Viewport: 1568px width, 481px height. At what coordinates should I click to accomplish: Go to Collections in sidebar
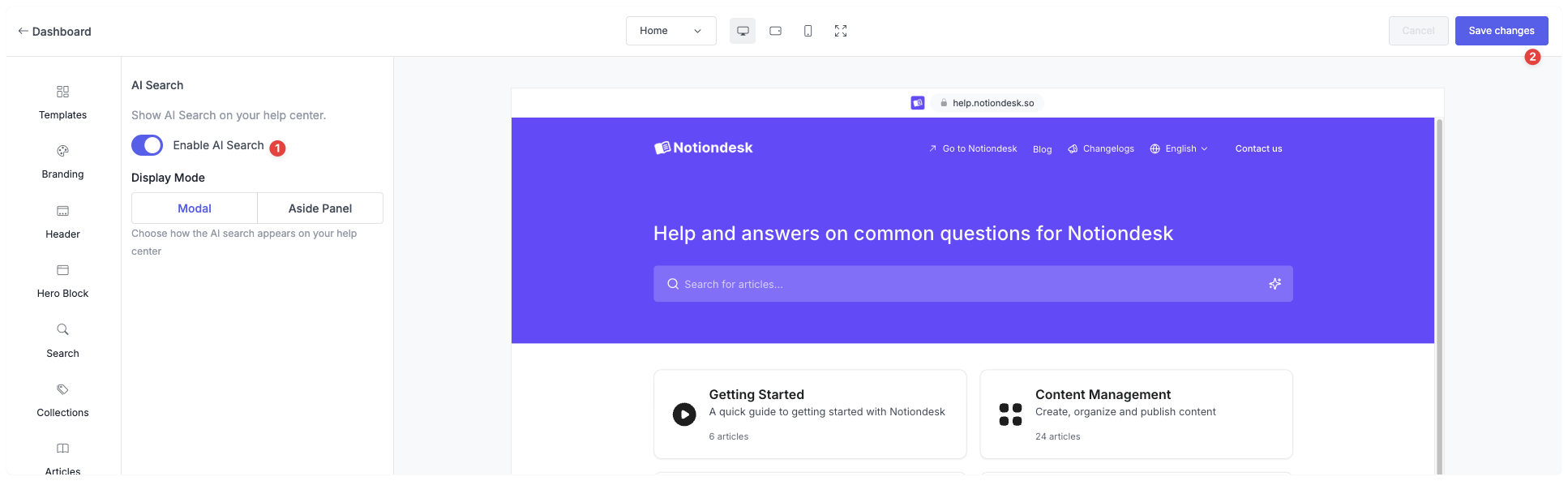(62, 399)
